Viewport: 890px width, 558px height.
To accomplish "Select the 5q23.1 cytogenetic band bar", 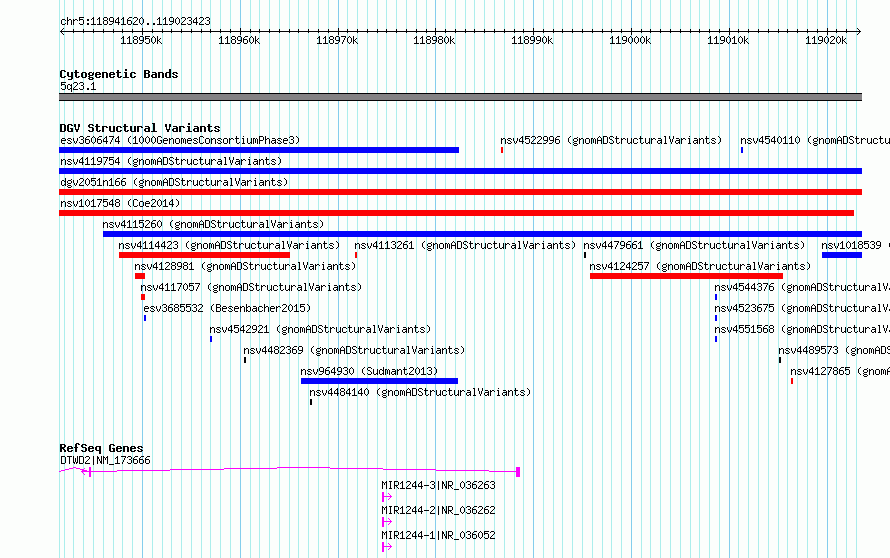I will pyautogui.click(x=460, y=97).
